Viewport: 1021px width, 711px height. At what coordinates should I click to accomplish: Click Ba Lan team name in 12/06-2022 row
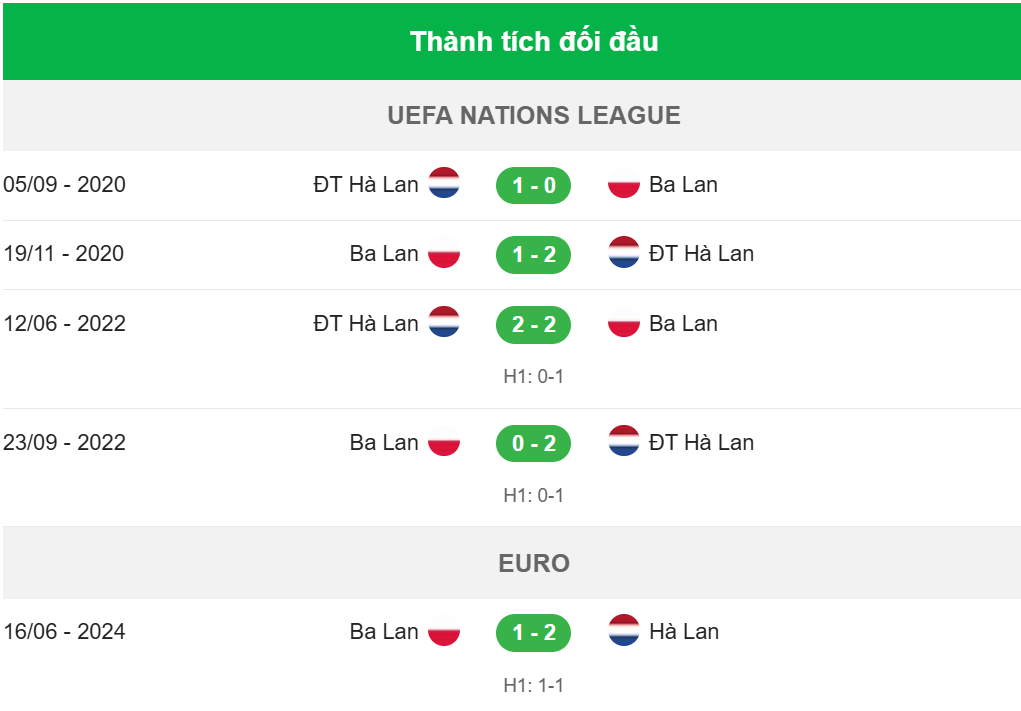click(x=683, y=324)
